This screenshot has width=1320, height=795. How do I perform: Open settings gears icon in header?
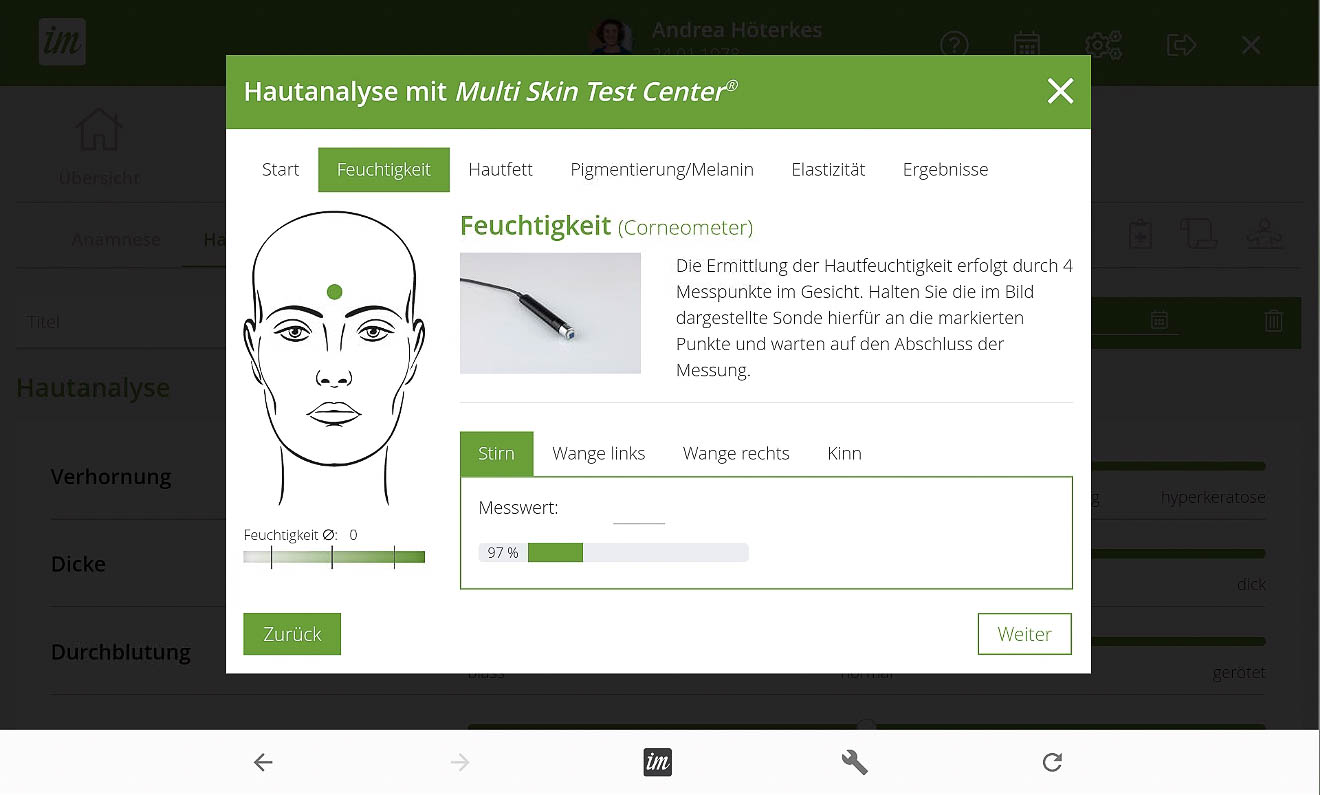coord(1104,45)
